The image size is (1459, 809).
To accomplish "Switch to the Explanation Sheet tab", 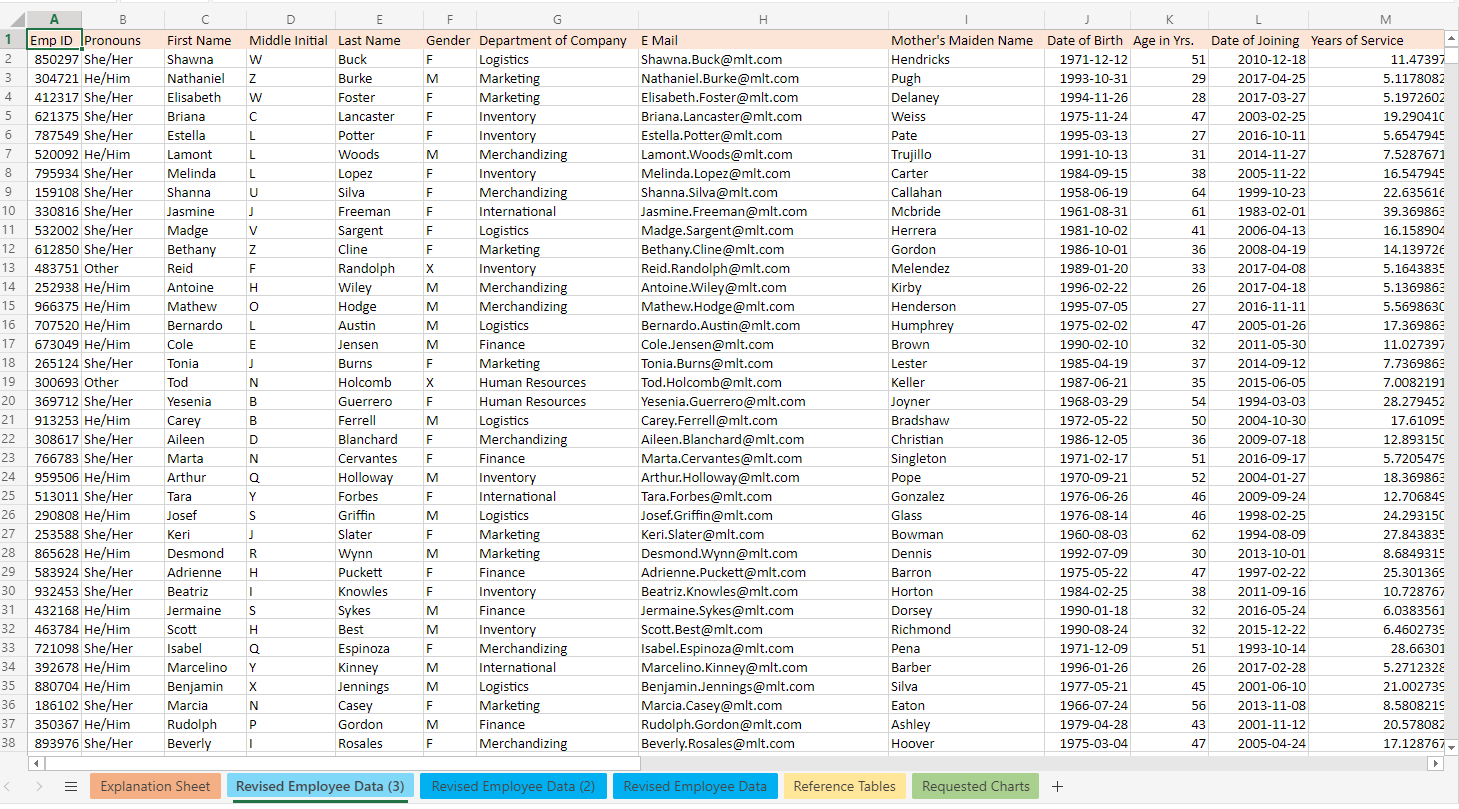I will (155, 786).
